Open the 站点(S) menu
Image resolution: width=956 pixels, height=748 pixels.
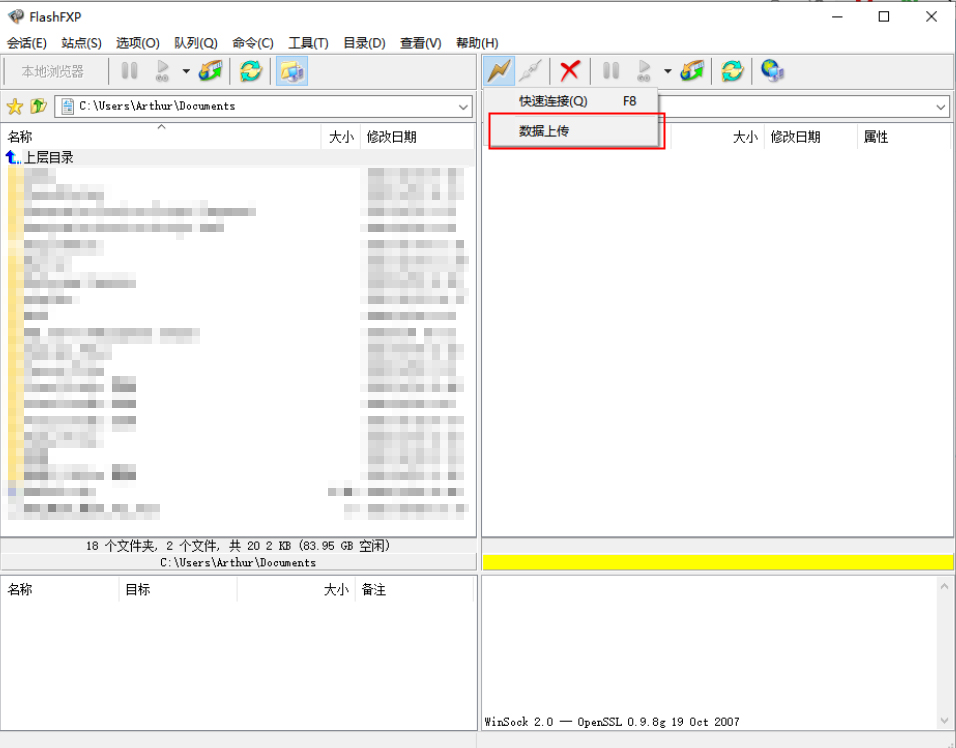click(x=82, y=43)
